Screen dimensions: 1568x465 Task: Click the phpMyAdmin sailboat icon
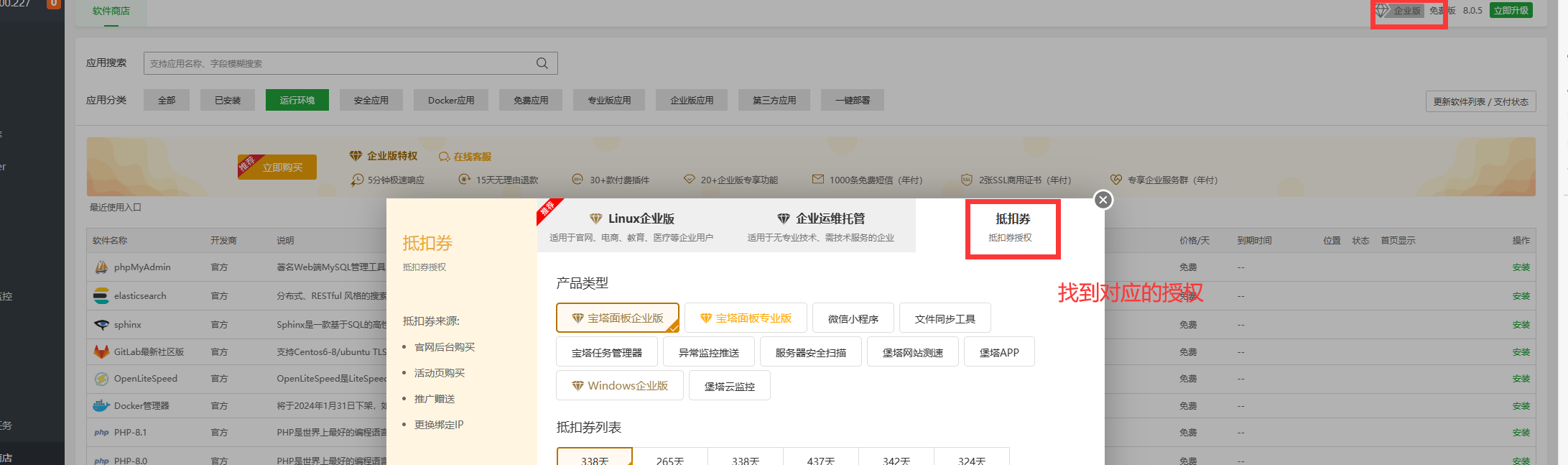(101, 267)
